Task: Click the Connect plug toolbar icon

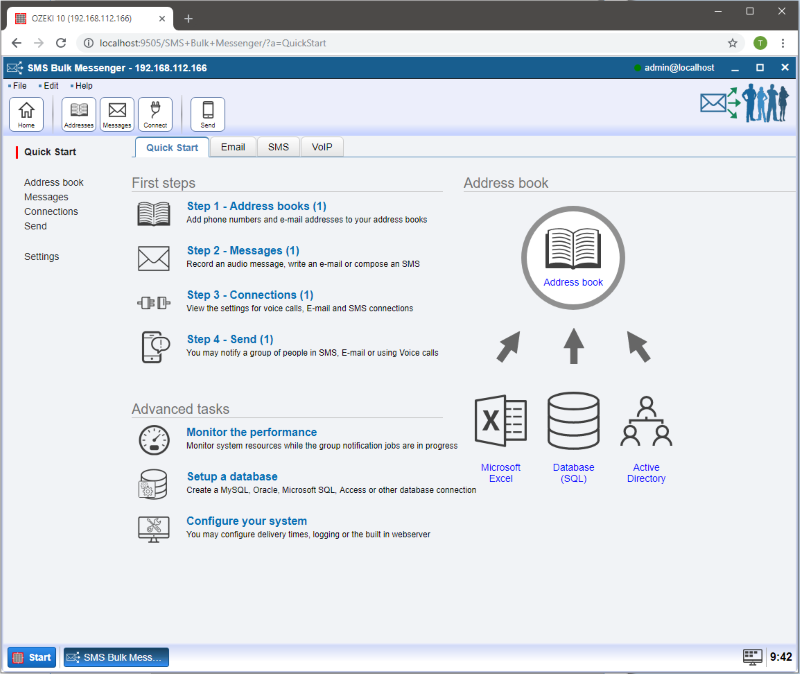Action: coord(155,114)
